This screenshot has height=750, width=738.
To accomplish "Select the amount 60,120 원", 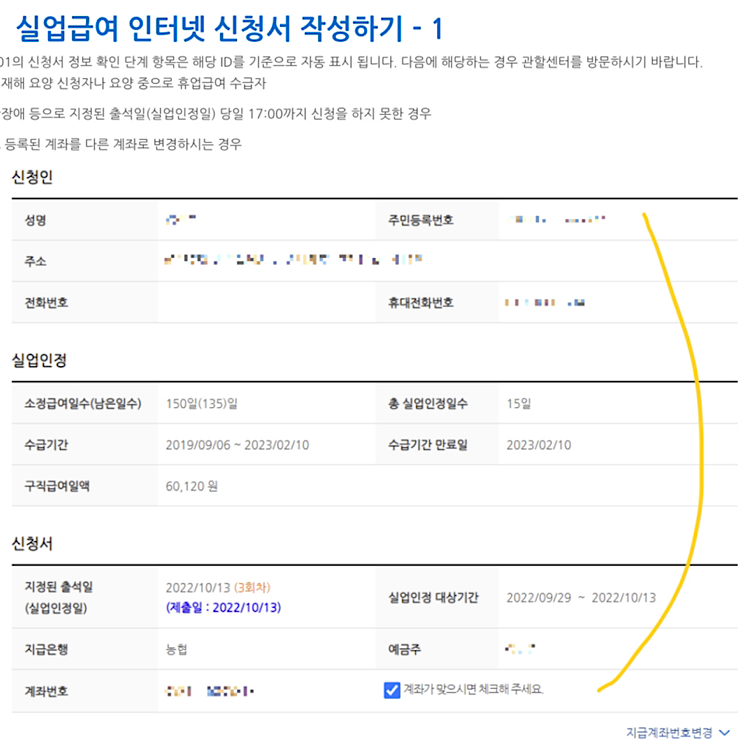I will tap(192, 486).
